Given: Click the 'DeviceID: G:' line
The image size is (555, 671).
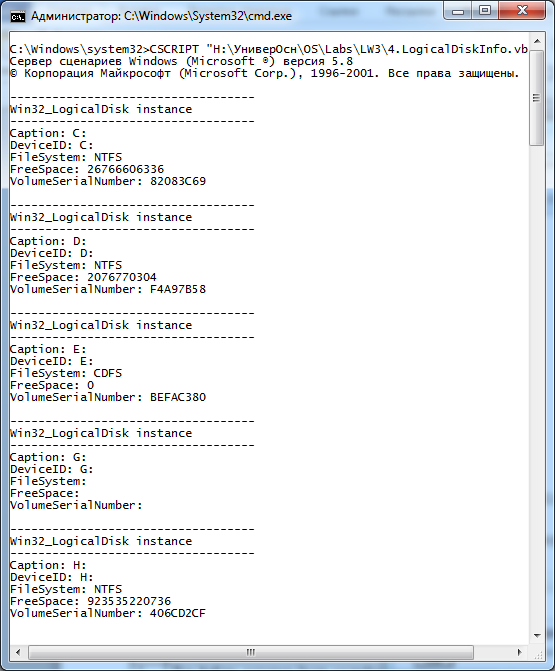Looking at the screenshot, I should click(51, 469).
